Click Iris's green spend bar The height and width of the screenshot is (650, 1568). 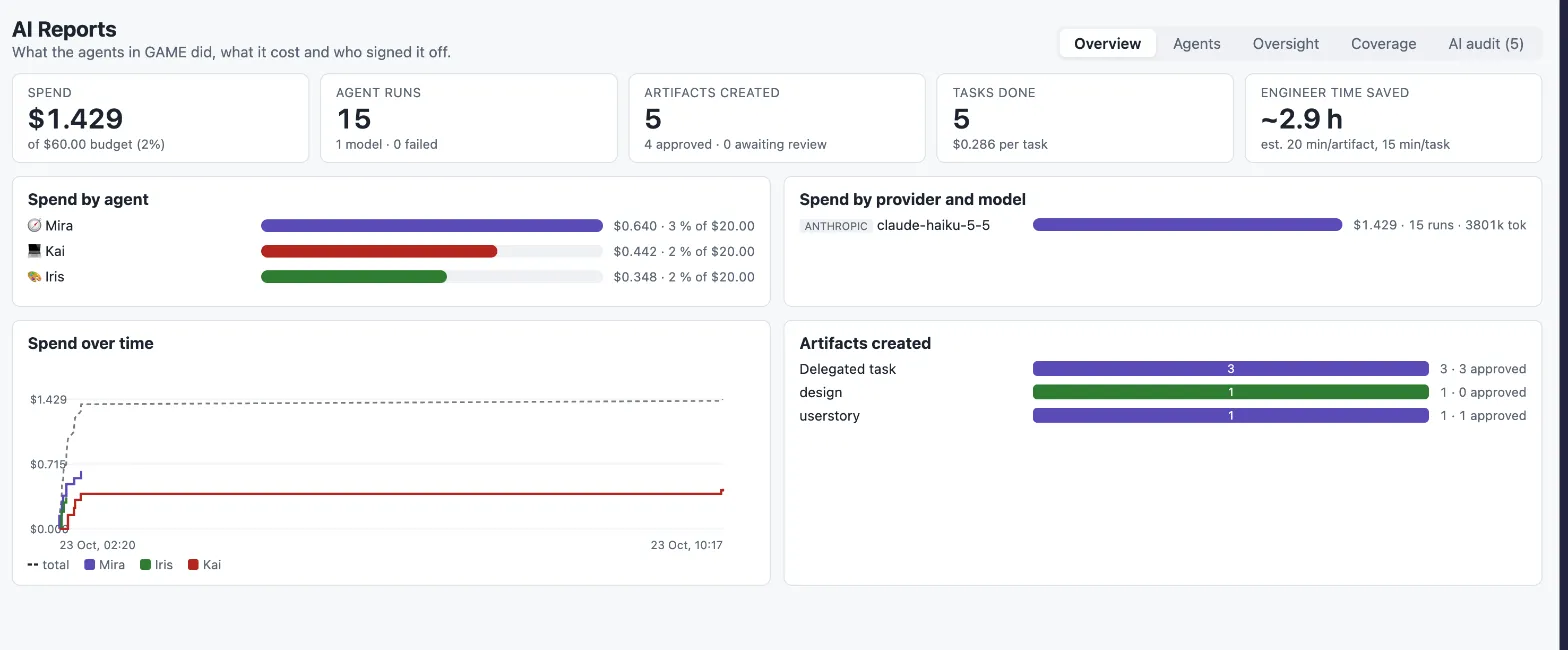[354, 277]
